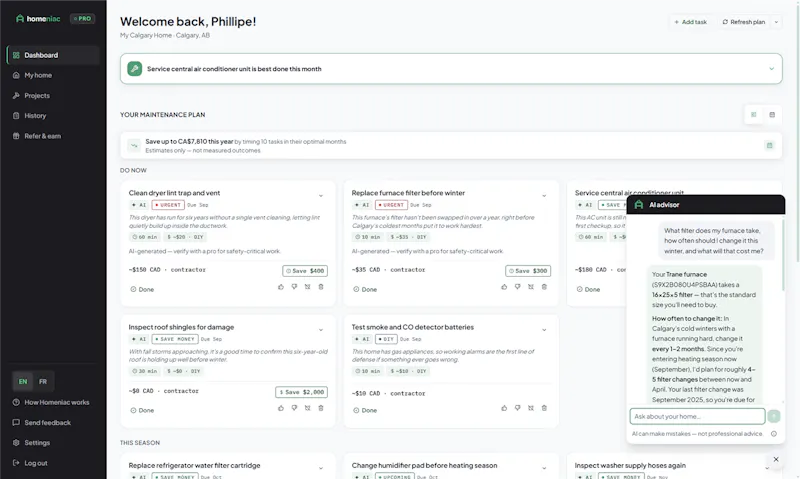Thumbs down Clean dryer lint trap task
This screenshot has width=800, height=479.
tap(294, 287)
